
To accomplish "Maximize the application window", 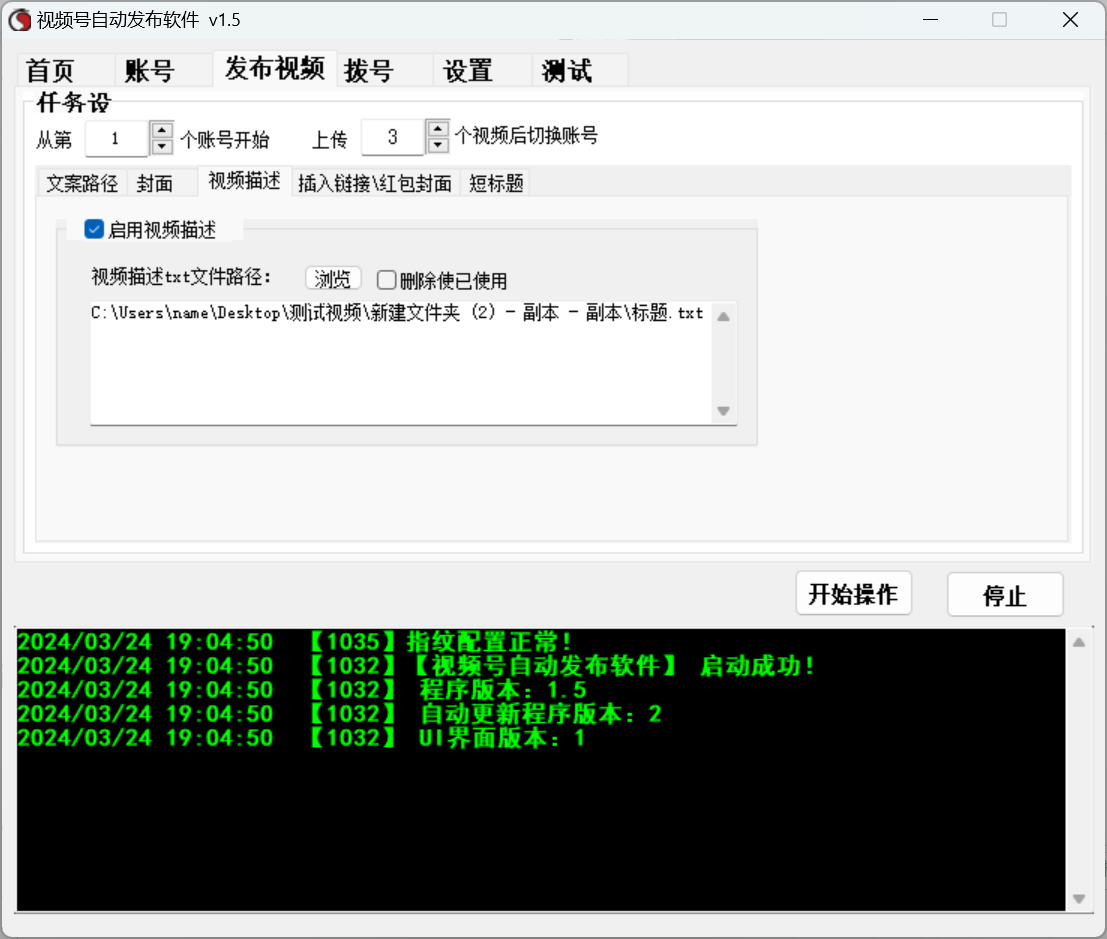I will point(1000,20).
